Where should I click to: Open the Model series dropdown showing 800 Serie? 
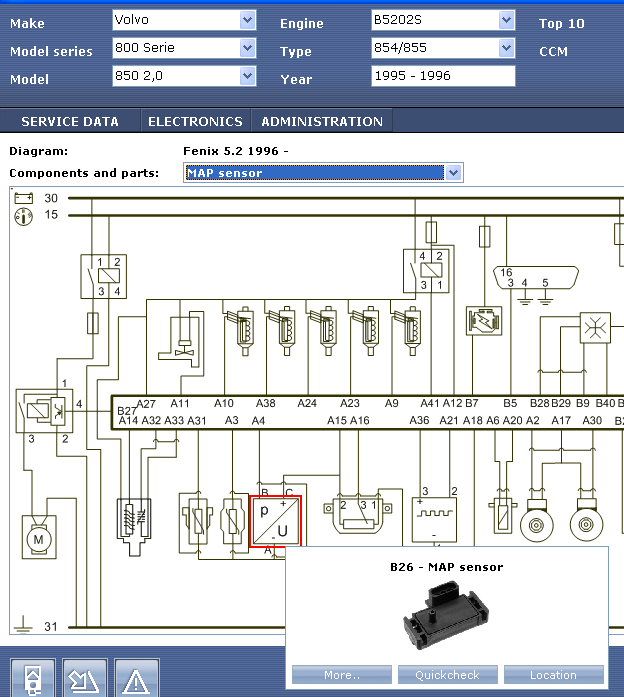tap(184, 48)
